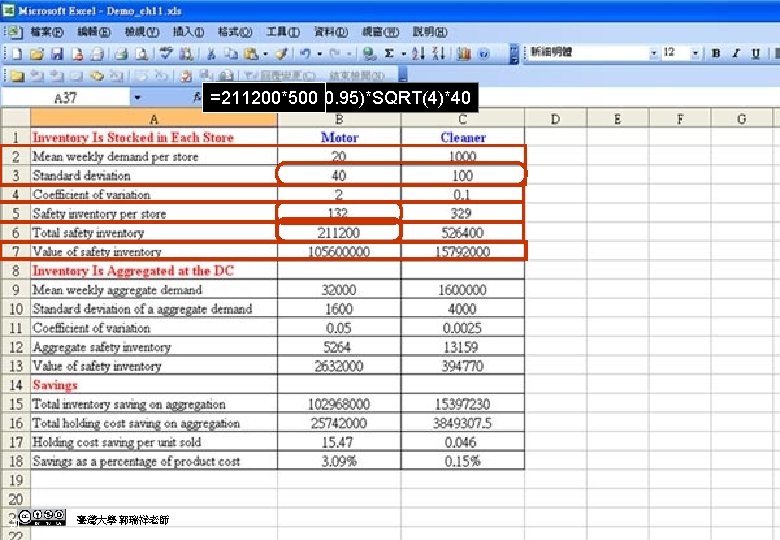Select column D header
The width and height of the screenshot is (780, 540).
click(556, 119)
